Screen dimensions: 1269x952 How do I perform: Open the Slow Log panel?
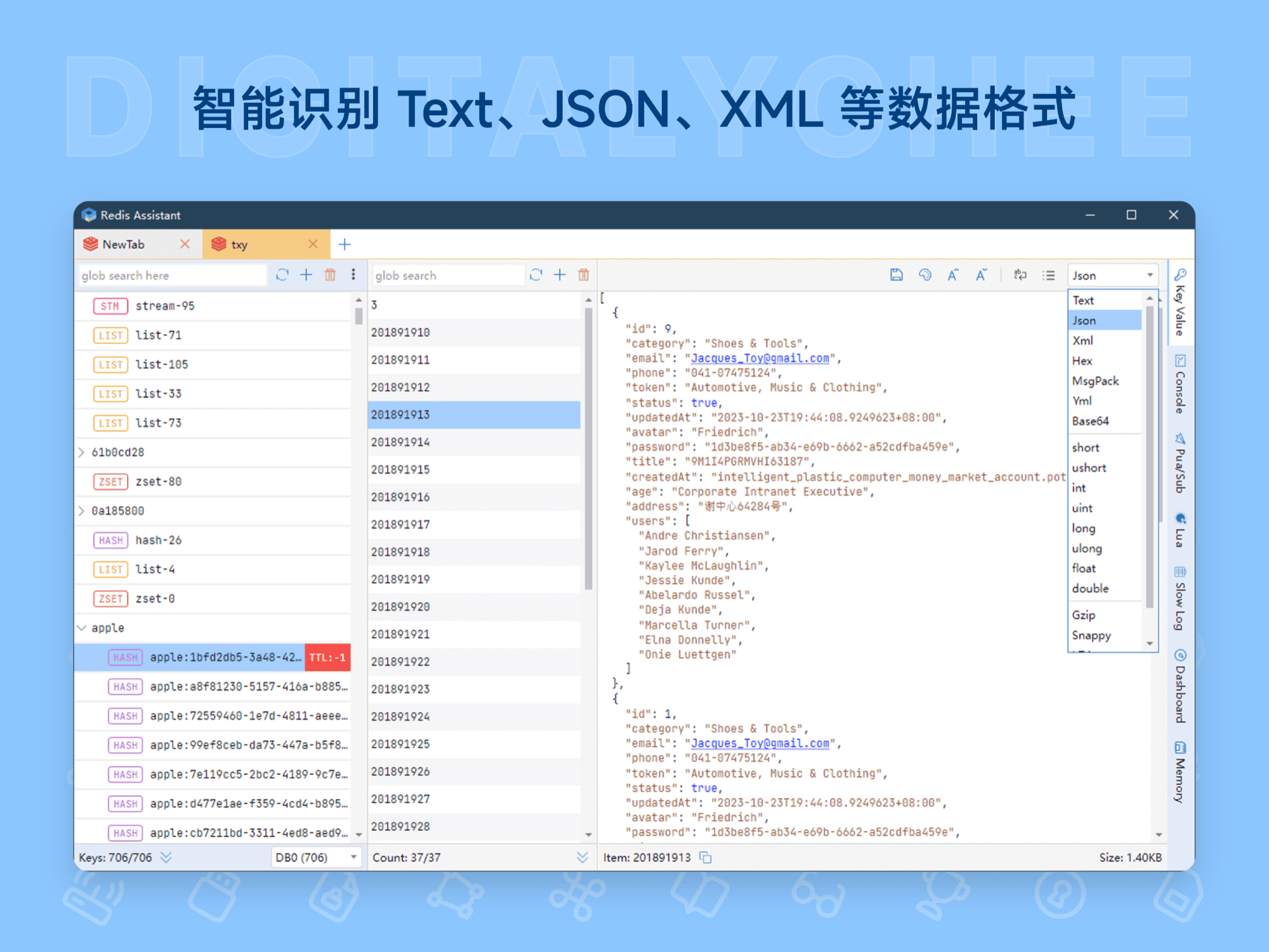click(1179, 599)
